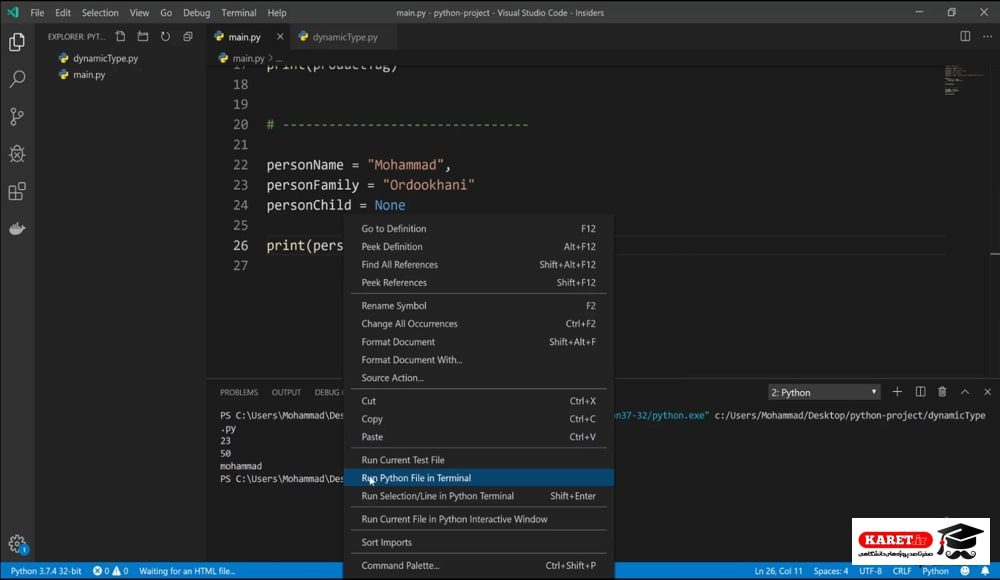Open the Manage gear icon
This screenshot has width=1000, height=580.
pos(17,544)
